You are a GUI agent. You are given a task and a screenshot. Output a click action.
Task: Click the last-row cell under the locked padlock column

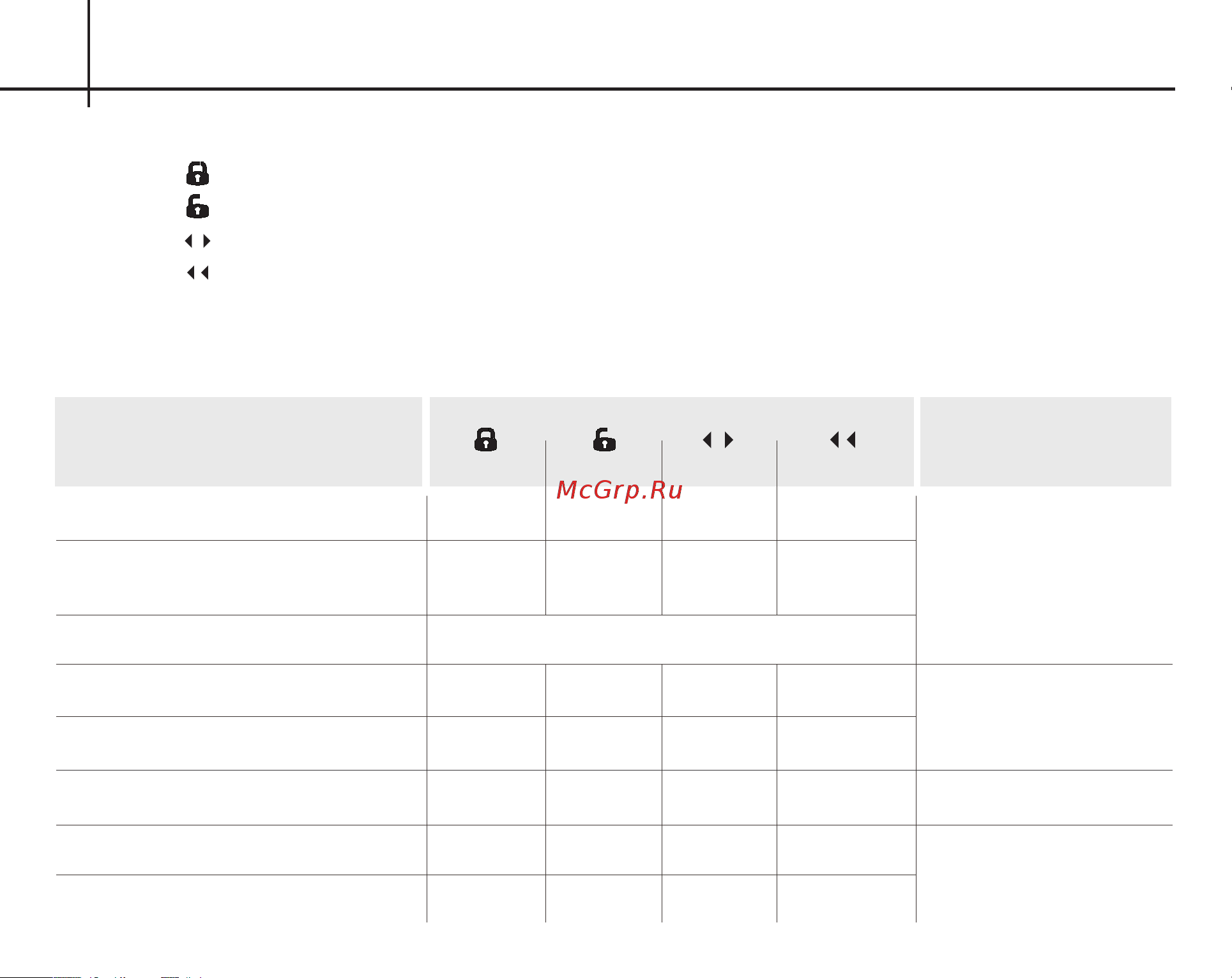(x=486, y=898)
